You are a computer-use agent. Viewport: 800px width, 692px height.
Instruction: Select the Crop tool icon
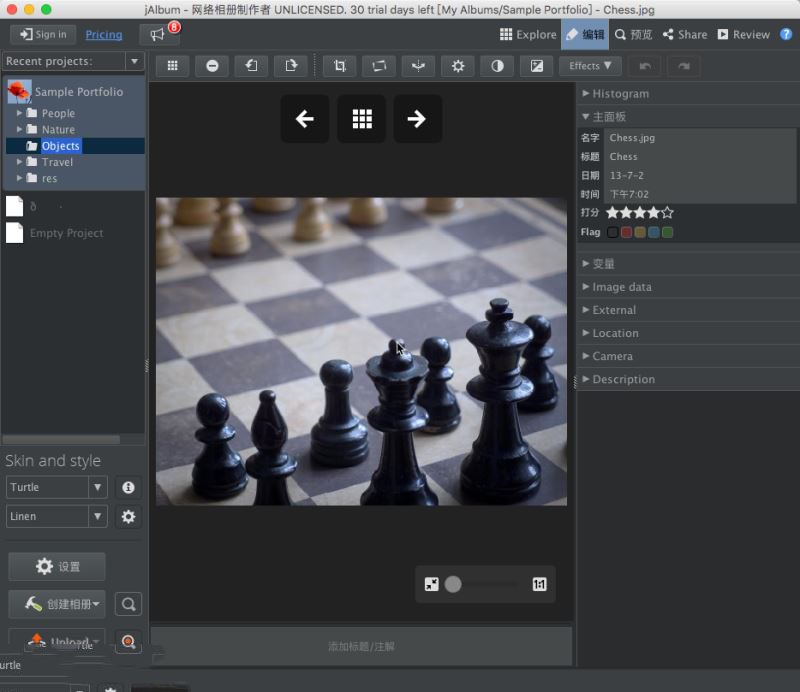pyautogui.click(x=340, y=66)
